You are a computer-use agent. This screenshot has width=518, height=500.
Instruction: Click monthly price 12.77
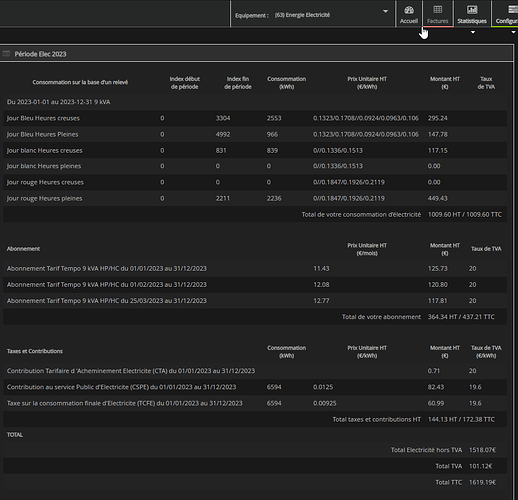(x=321, y=300)
